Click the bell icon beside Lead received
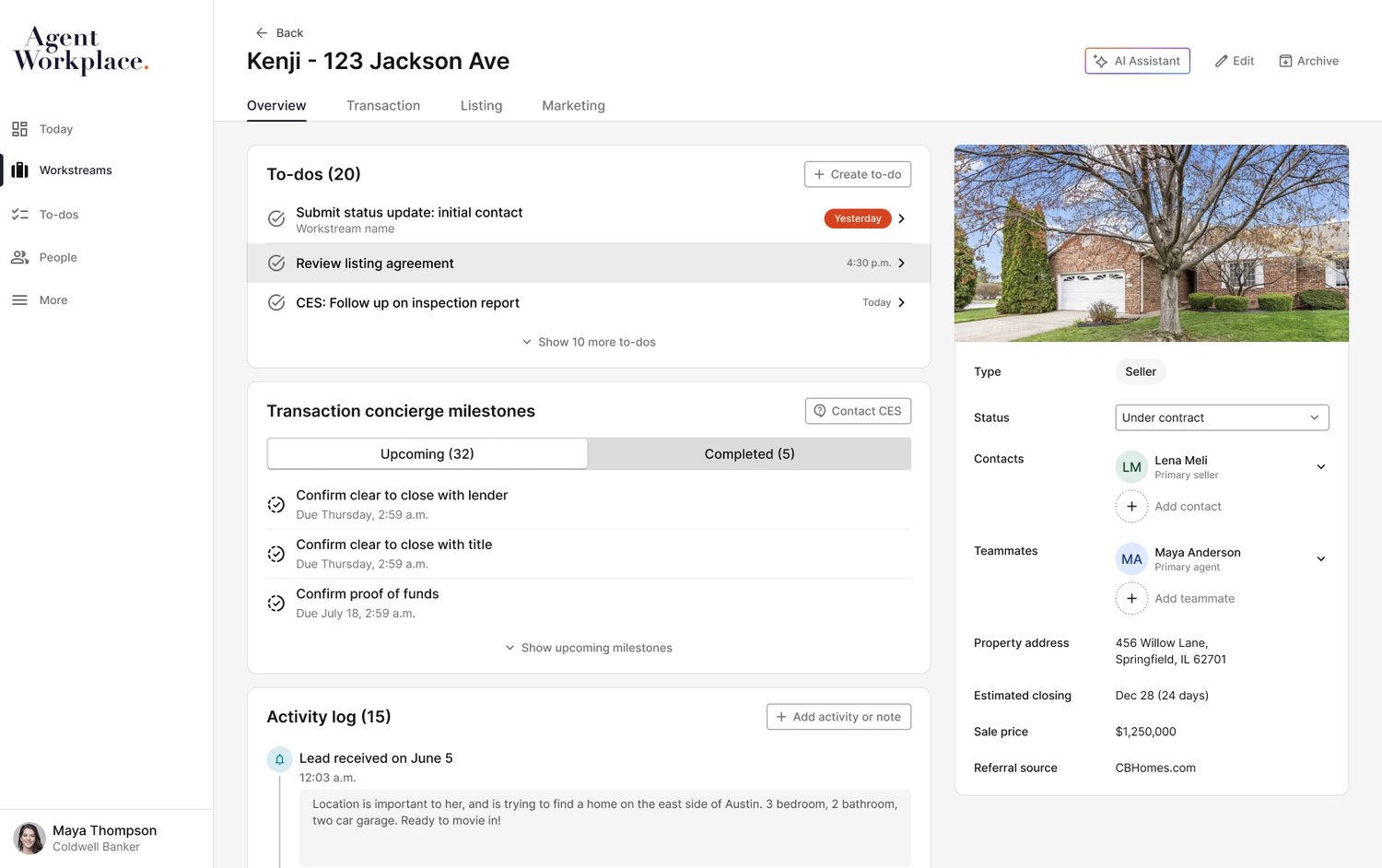 [279, 759]
